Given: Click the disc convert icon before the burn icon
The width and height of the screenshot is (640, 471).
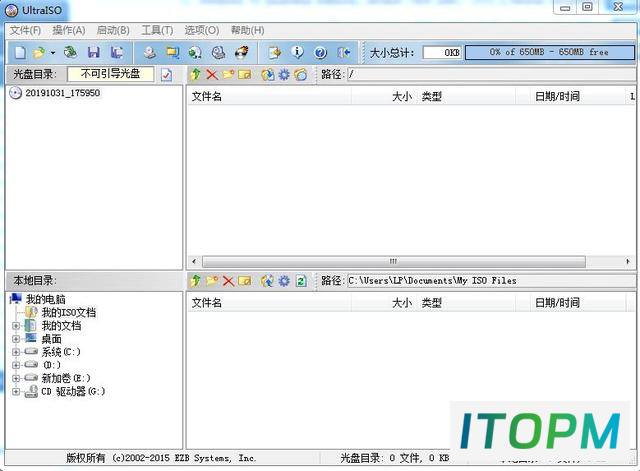Looking at the screenshot, I should coord(219,52).
